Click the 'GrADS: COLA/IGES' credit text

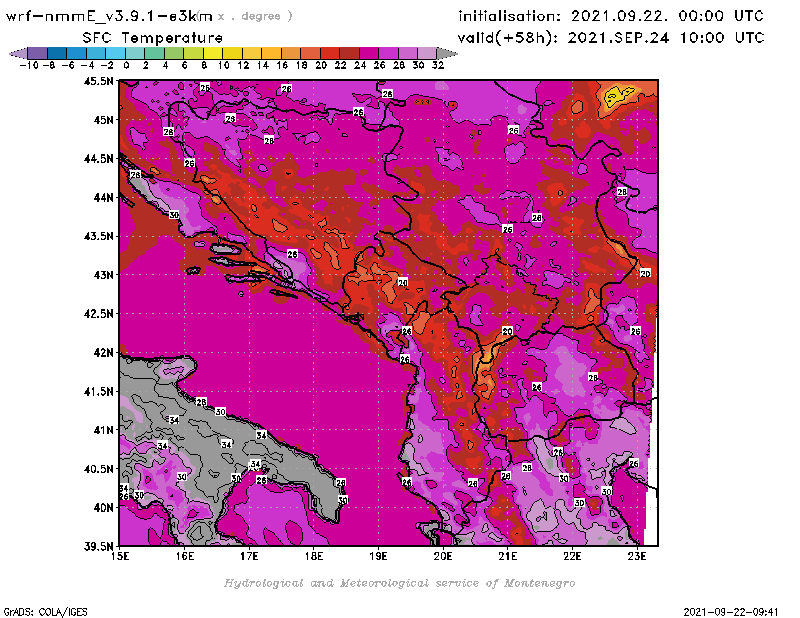pos(45,612)
